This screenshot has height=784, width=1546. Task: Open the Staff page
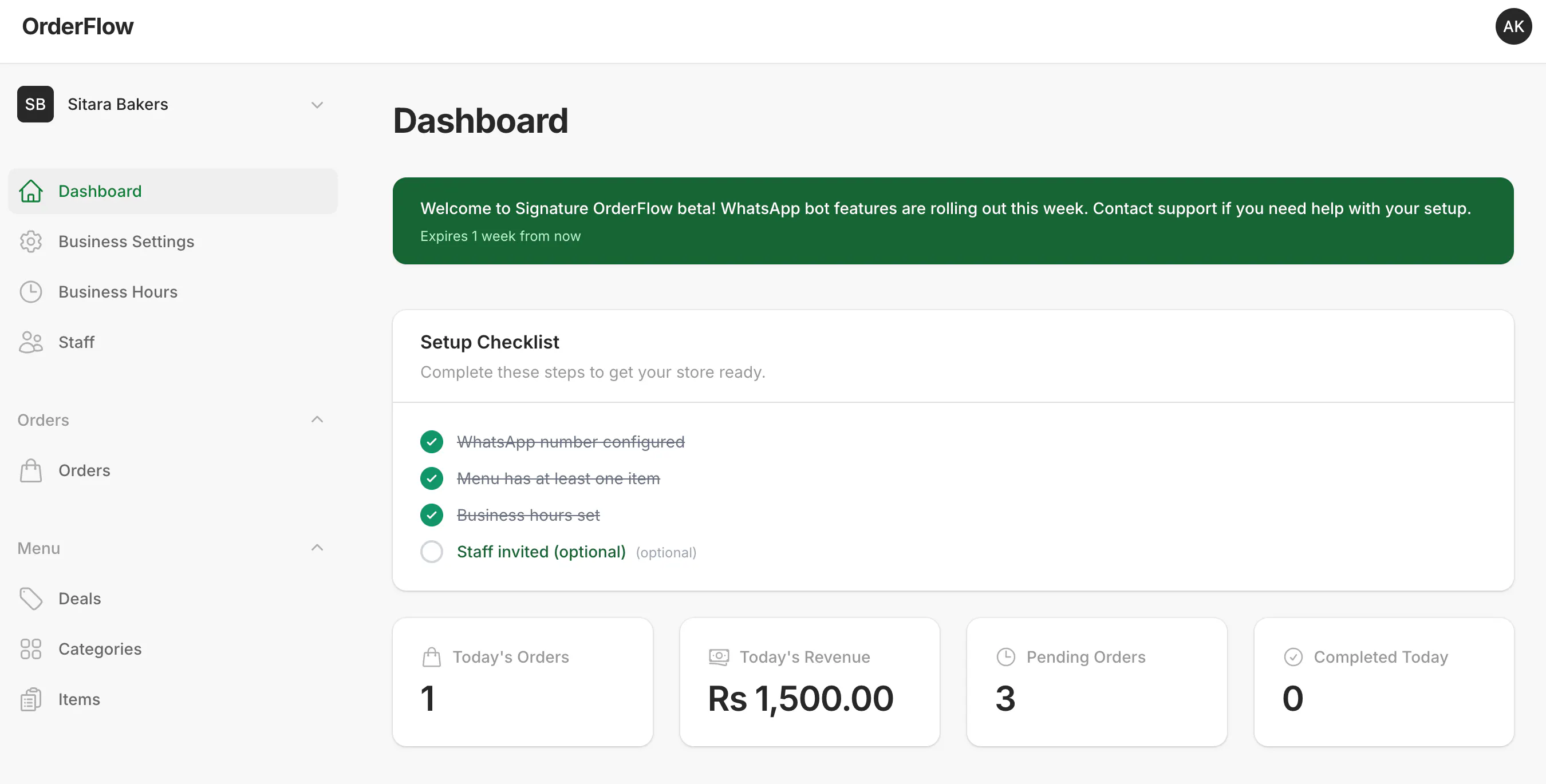tap(173, 343)
